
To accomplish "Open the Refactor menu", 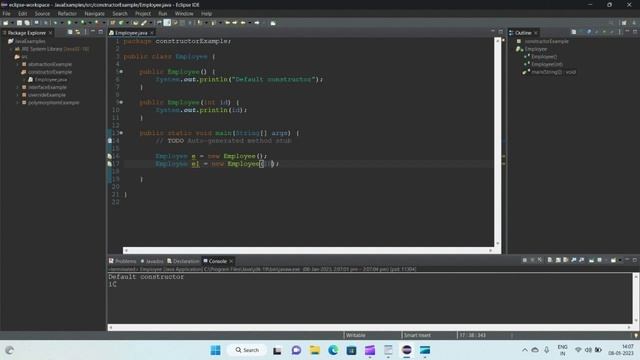I will tap(67, 13).
